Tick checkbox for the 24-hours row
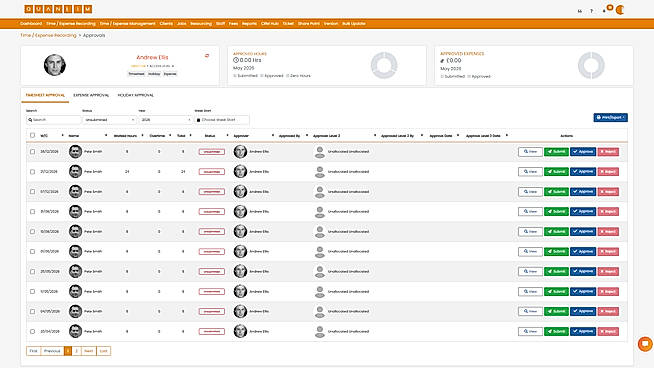The image size is (654, 368). pos(33,171)
